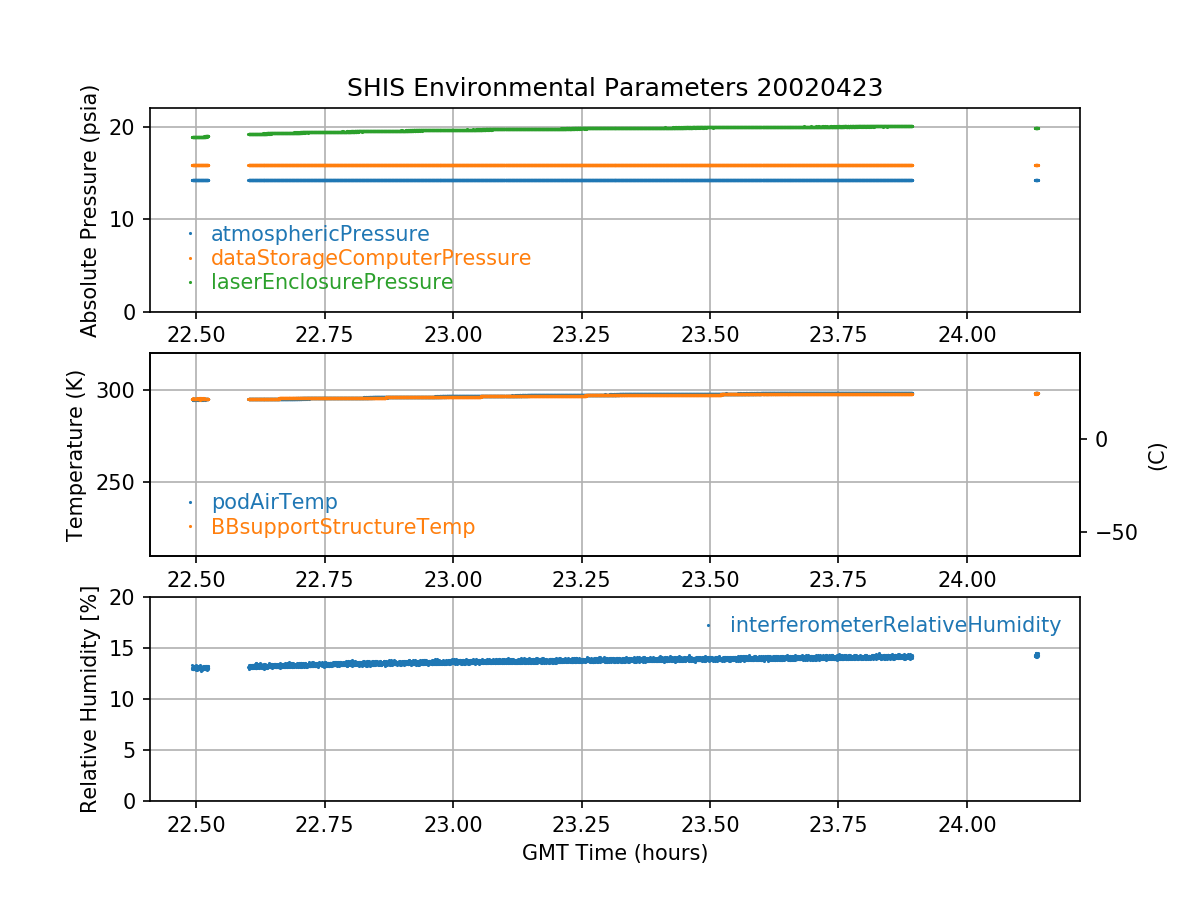1200x900 pixels.
Task: Click the green marker beside laserEnclosurePressure
Action: (x=190, y=282)
